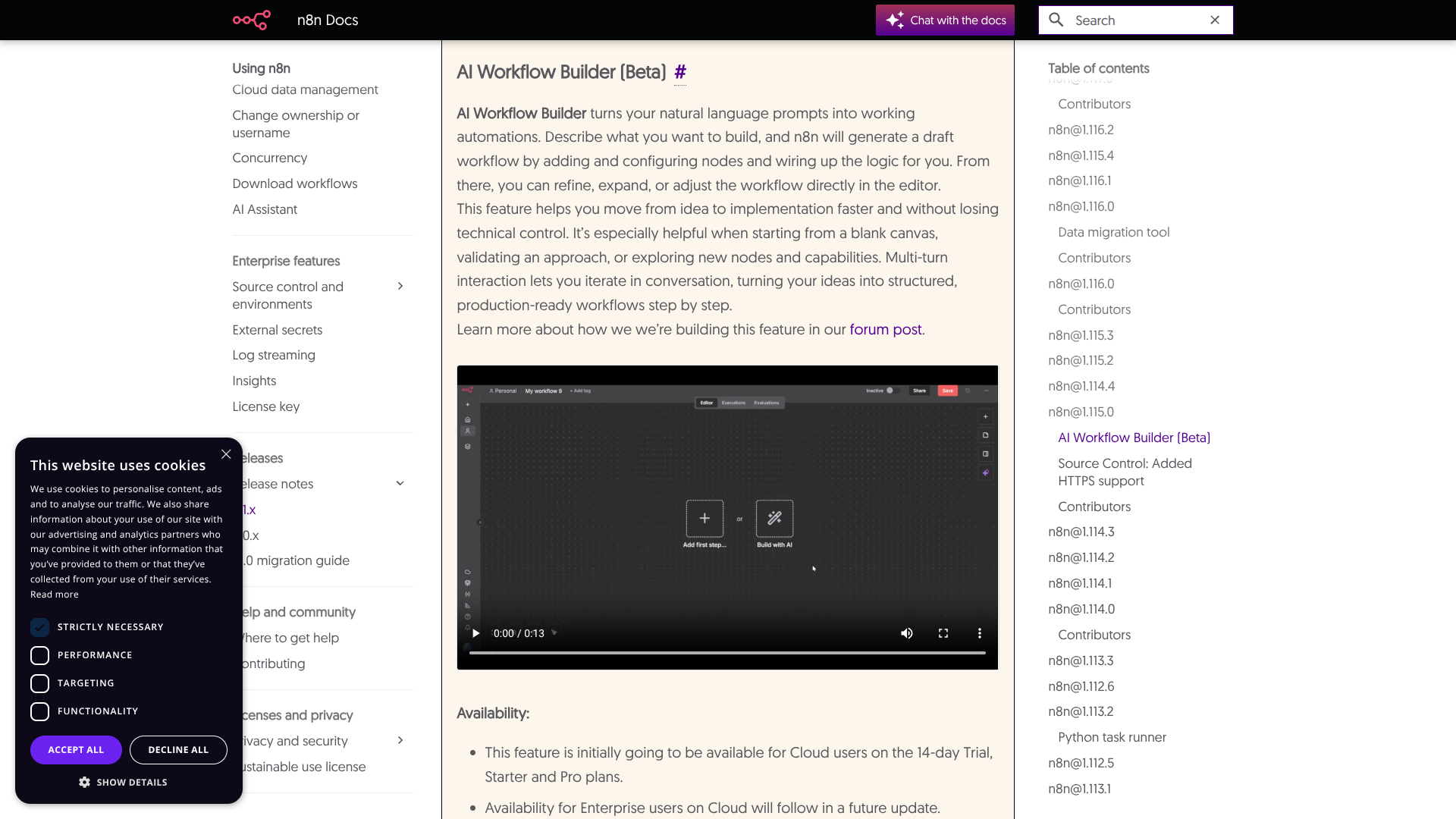Select AI Assistant in the sidebar

click(265, 209)
